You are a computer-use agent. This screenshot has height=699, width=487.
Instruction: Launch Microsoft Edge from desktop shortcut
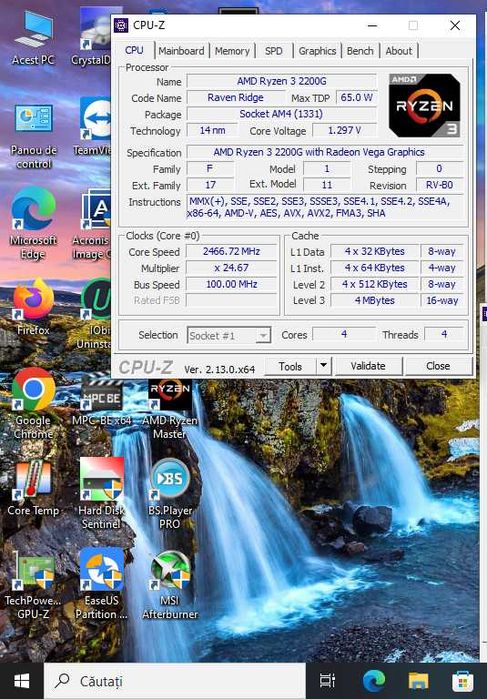(x=33, y=223)
